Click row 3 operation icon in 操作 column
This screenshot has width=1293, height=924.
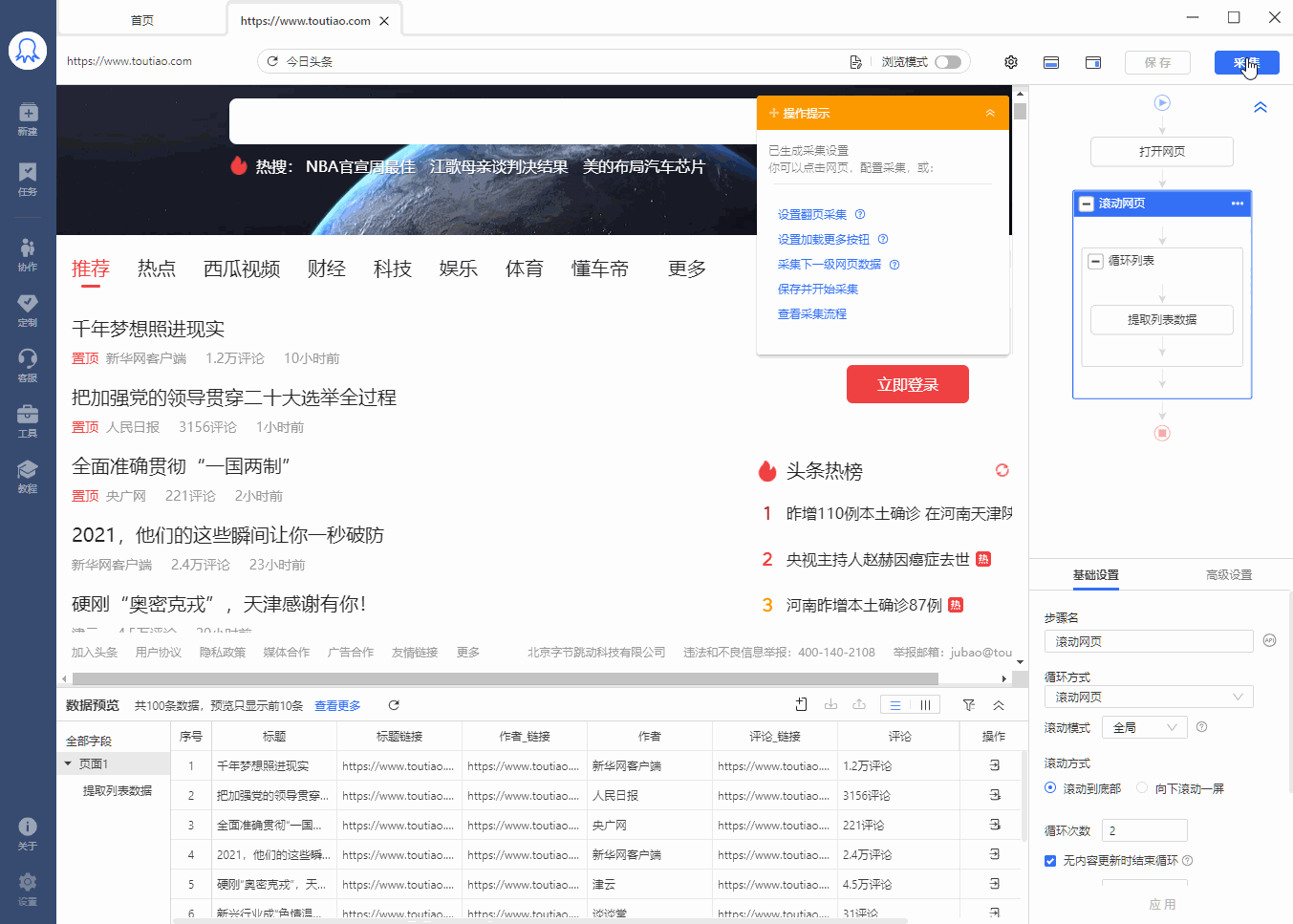click(x=994, y=825)
